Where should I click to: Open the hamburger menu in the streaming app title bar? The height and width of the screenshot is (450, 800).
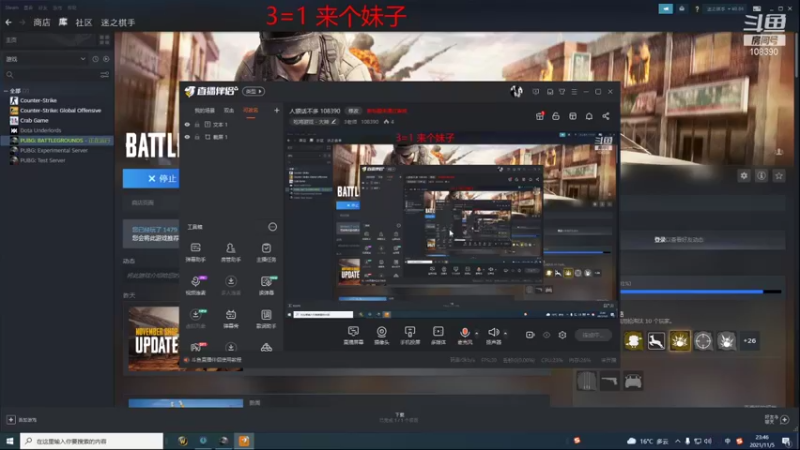pos(574,92)
